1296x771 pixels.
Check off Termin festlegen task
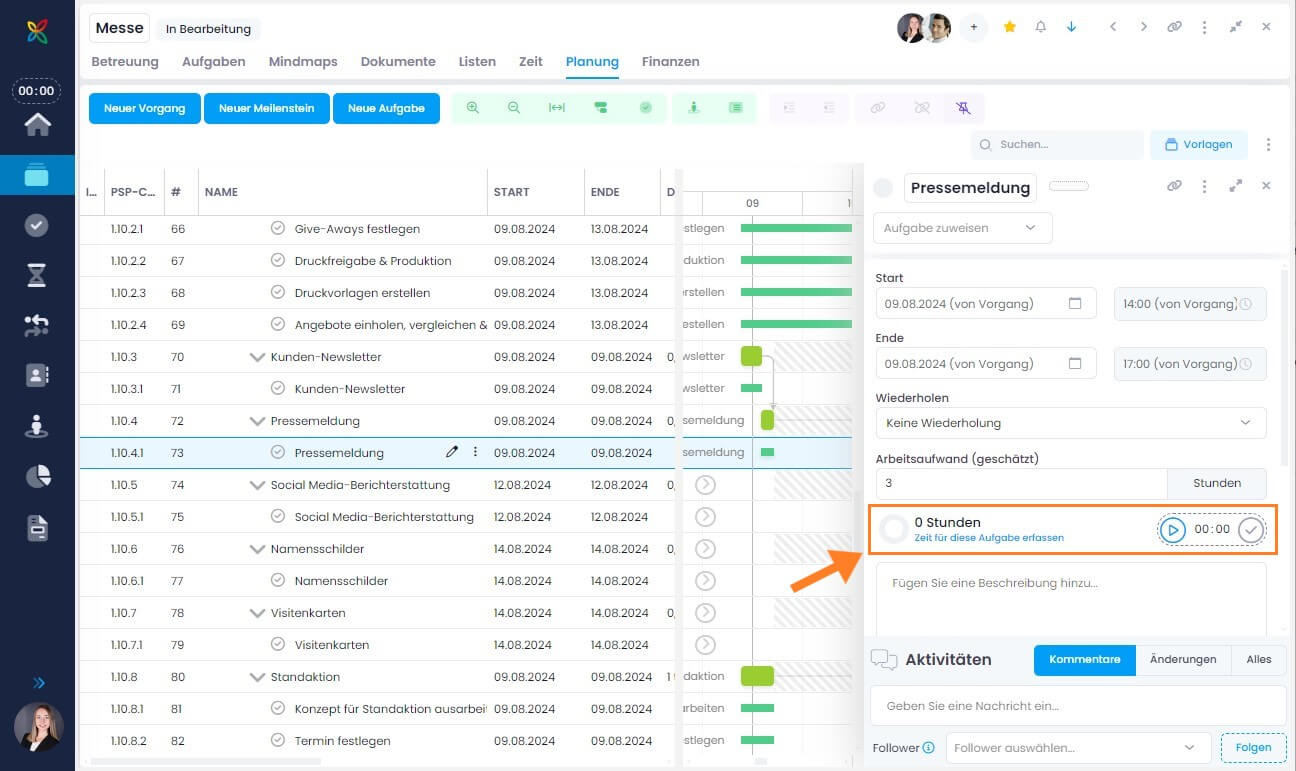click(278, 740)
